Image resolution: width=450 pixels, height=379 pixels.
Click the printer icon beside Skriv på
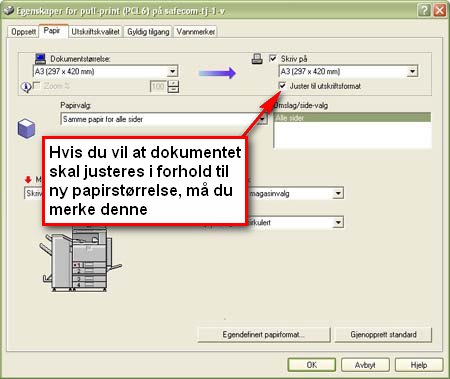[257, 59]
